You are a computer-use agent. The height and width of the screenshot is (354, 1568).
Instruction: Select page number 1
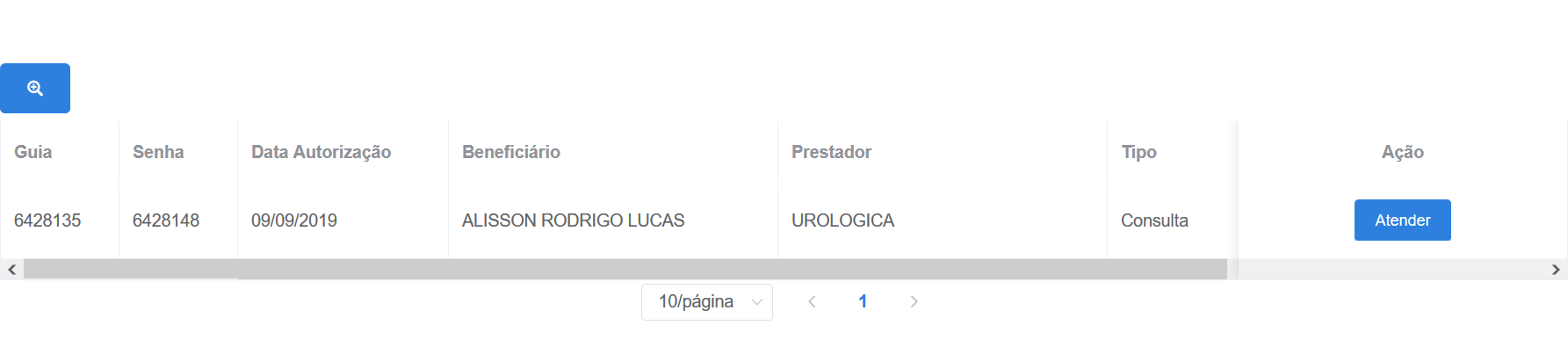point(863,301)
